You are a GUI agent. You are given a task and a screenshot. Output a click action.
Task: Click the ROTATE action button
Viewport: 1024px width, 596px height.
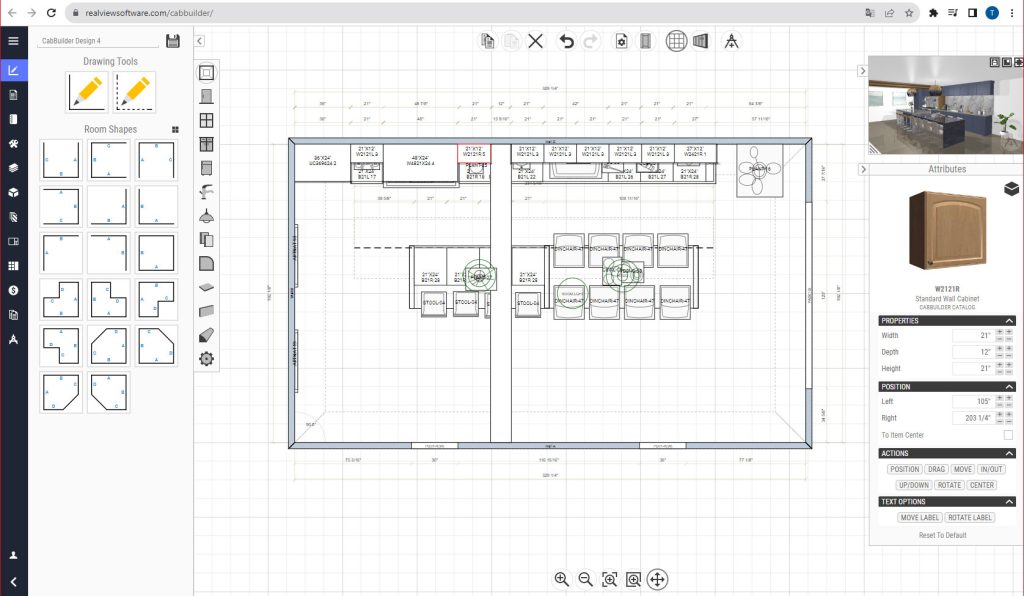pos(949,485)
